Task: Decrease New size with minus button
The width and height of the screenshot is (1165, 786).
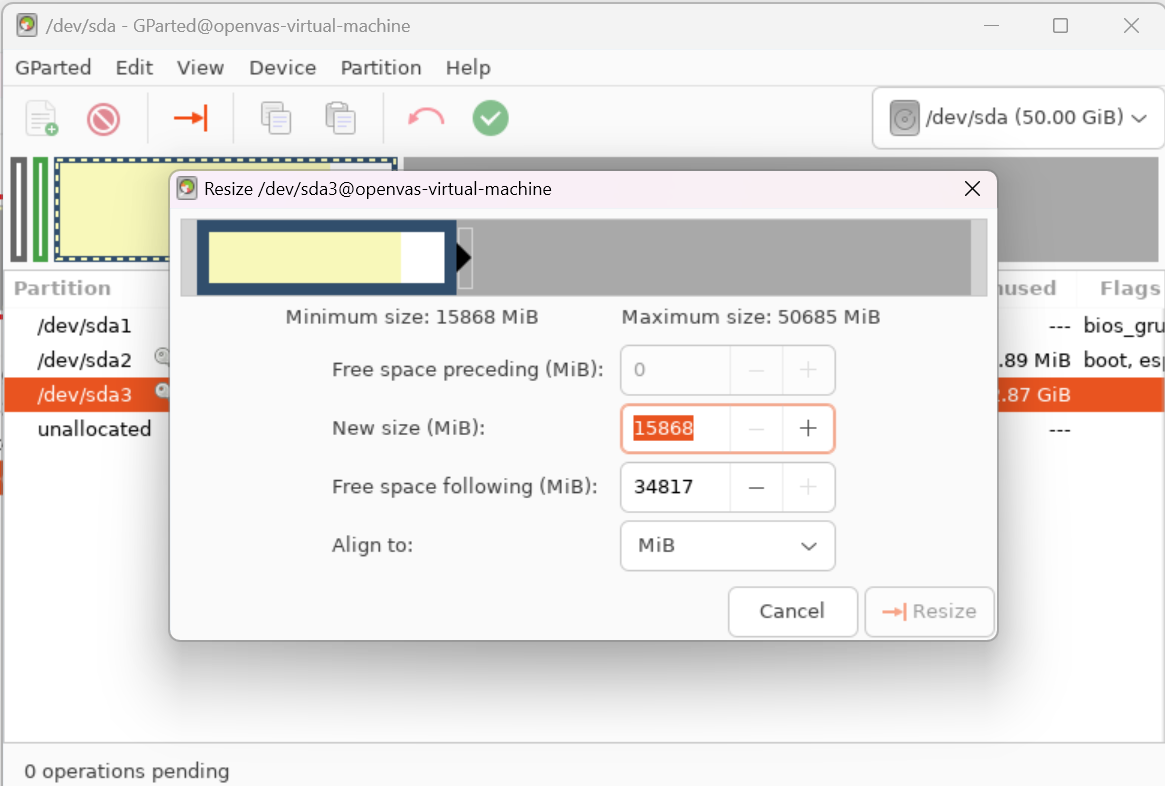Action: pos(756,429)
